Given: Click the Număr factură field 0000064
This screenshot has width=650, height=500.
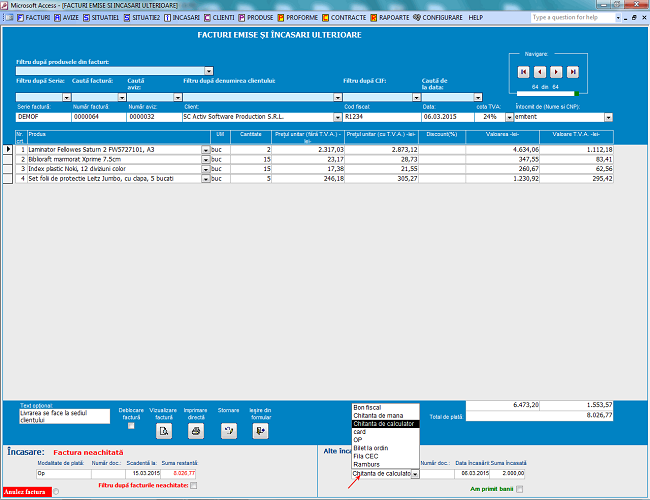Looking at the screenshot, I should [x=99, y=117].
